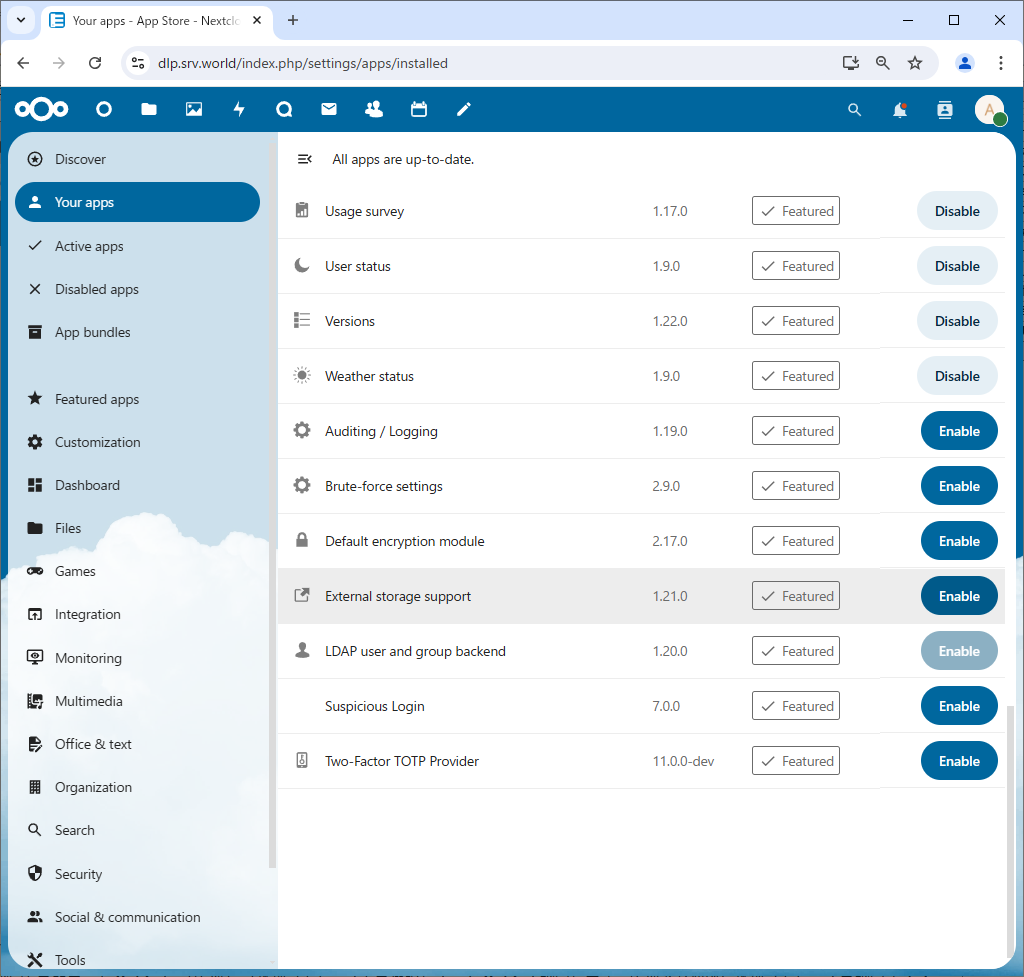Viewport: 1024px width, 977px height.
Task: Open the Files app in top bar
Action: 149,110
